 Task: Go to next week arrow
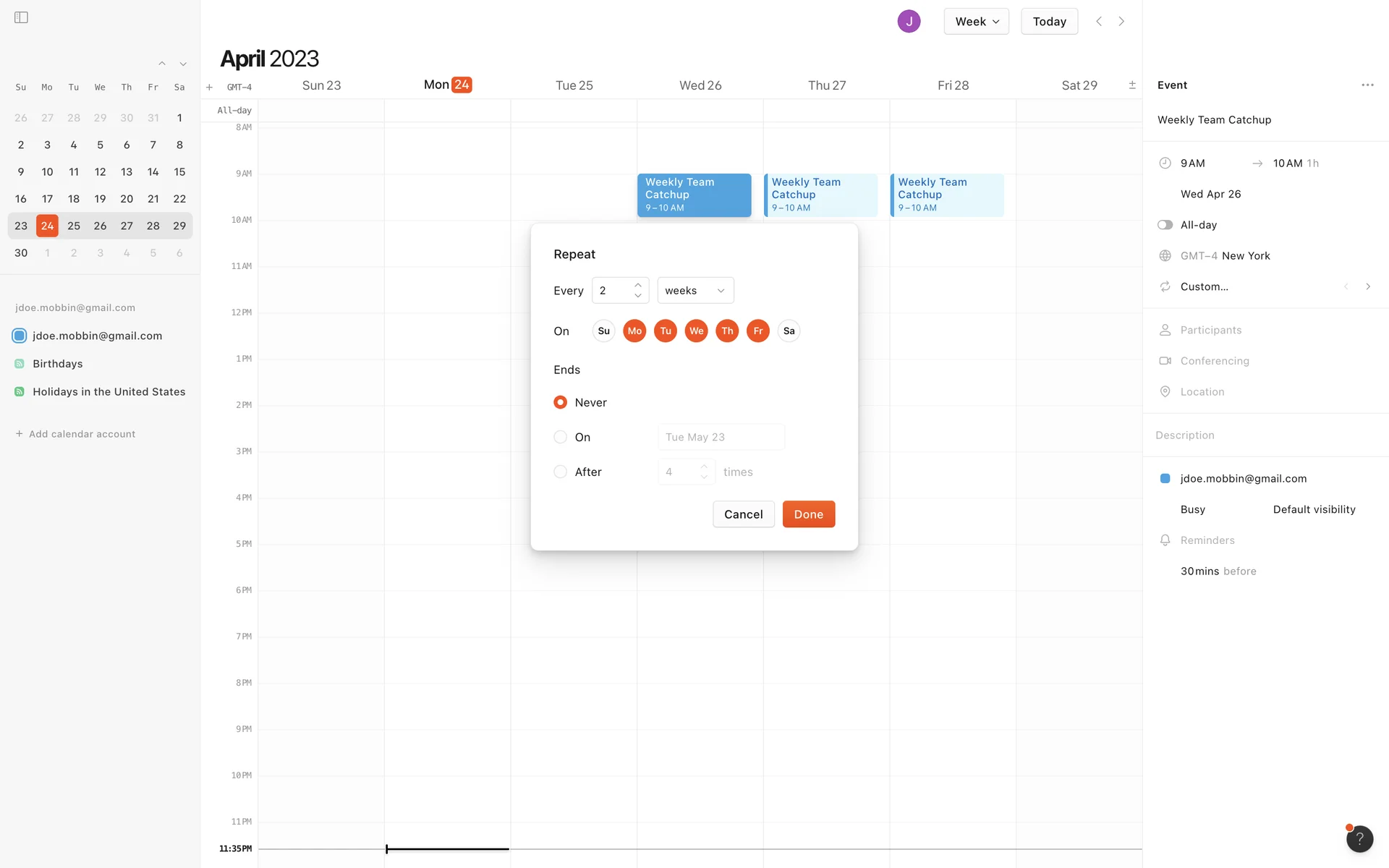click(1121, 22)
